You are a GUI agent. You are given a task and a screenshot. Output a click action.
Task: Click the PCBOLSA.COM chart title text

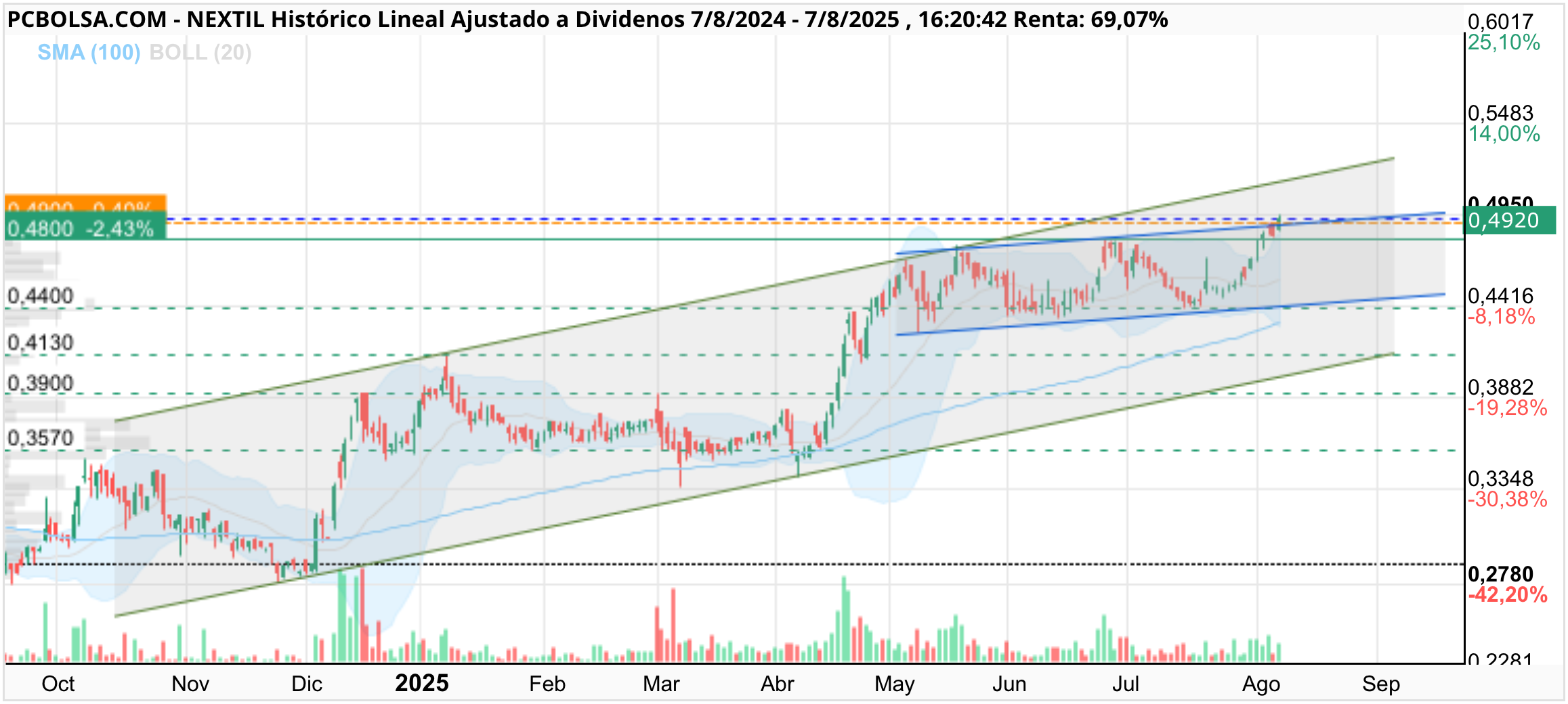pyautogui.click(x=587, y=20)
